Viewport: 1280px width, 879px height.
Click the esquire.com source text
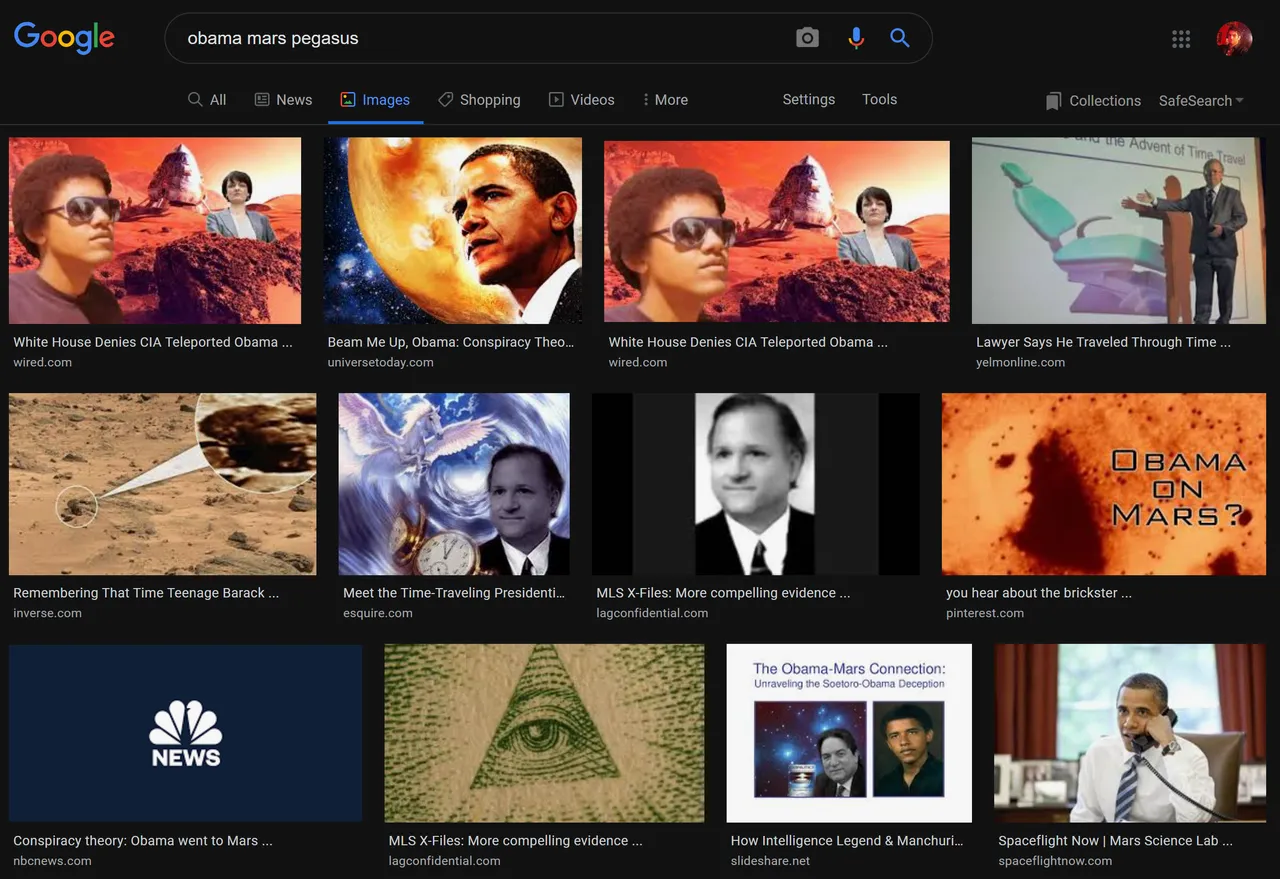[x=378, y=614]
